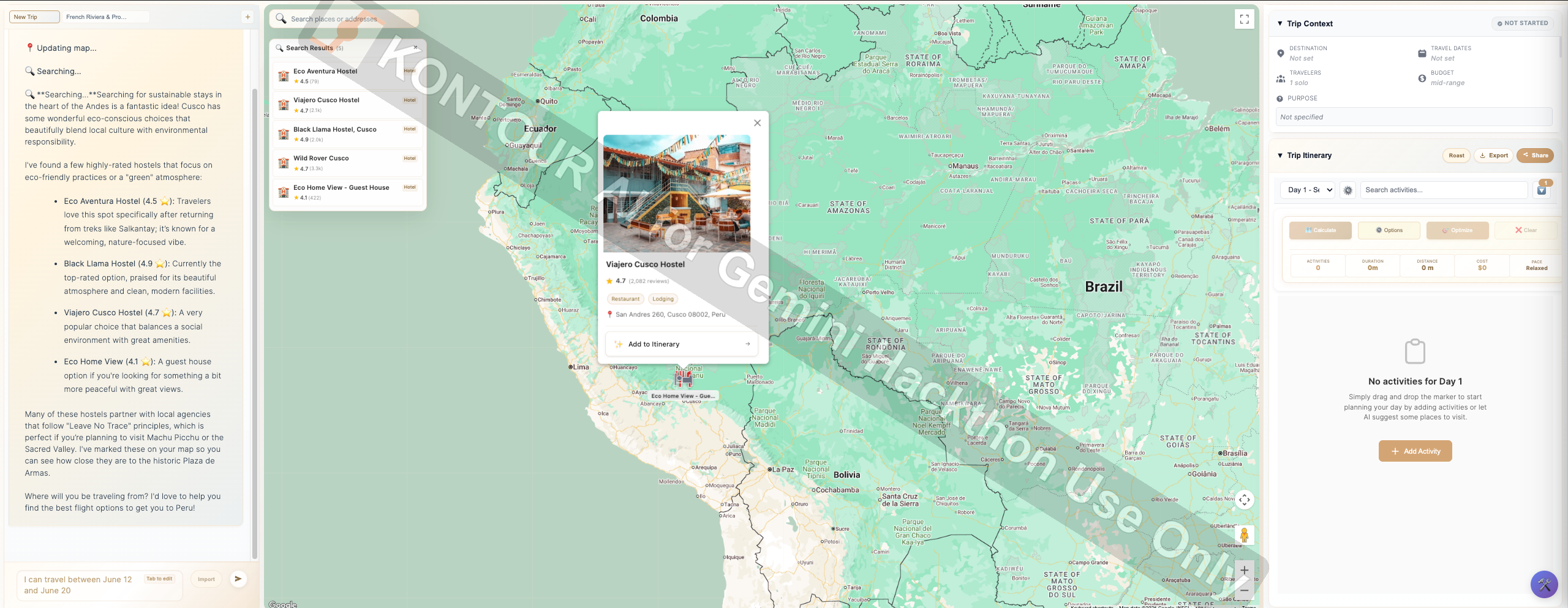Click the Street View pegman
The height and width of the screenshot is (608, 1568).
point(1244,535)
